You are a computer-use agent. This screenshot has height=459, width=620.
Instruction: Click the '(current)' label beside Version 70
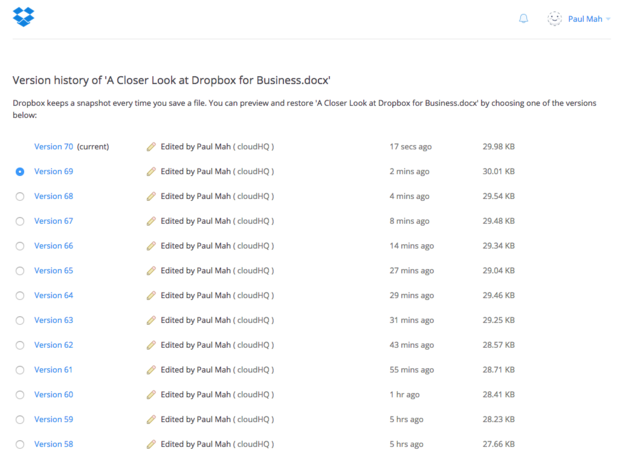[93, 147]
